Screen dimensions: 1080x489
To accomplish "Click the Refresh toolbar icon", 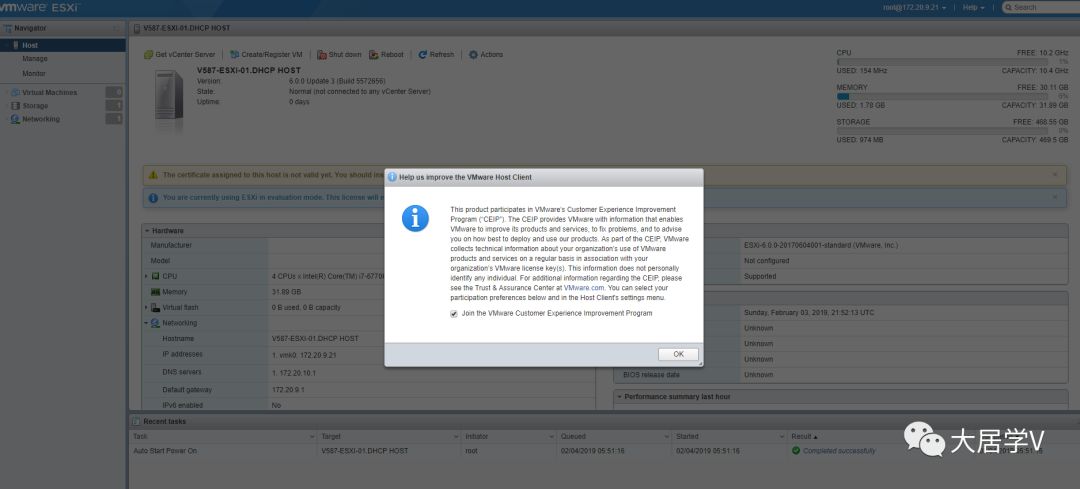I will [423, 54].
